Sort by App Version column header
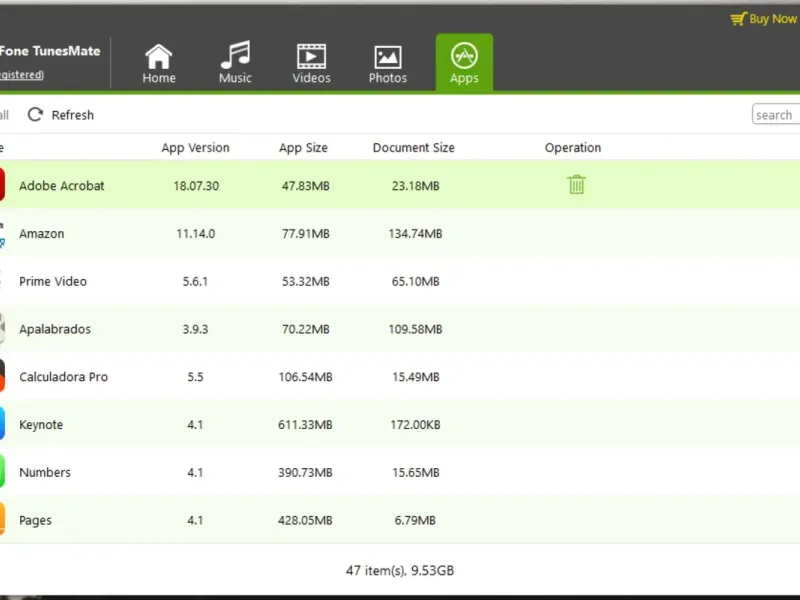This screenshot has height=600, width=800. click(x=195, y=147)
